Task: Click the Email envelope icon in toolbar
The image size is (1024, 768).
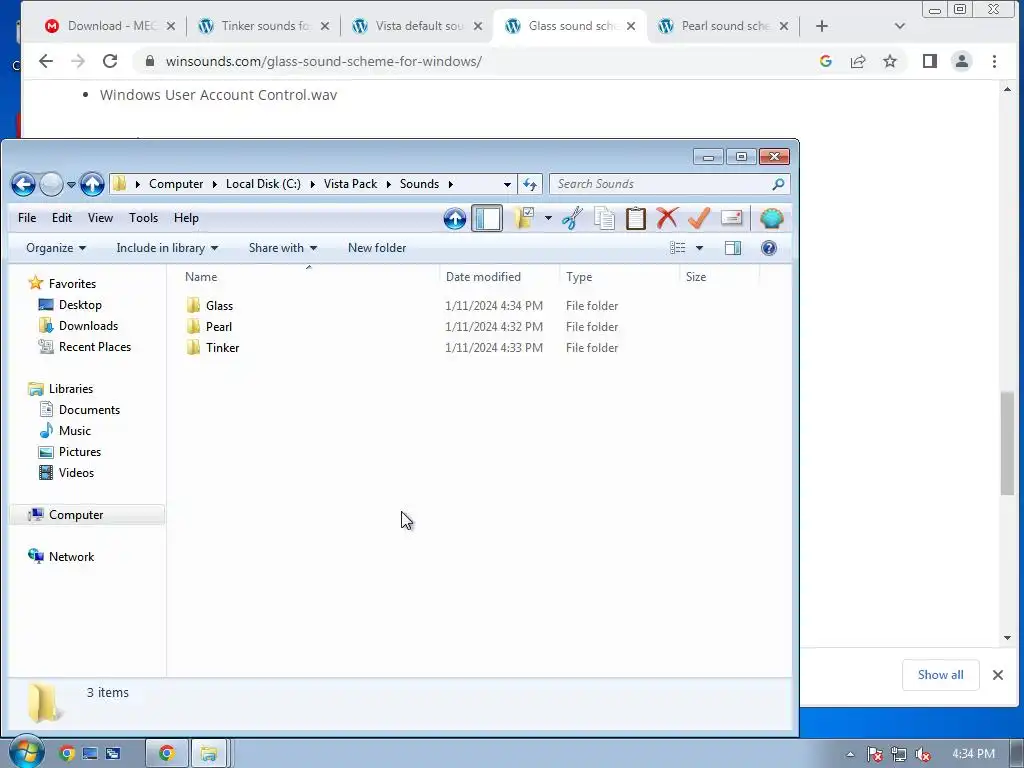Action: tap(731, 218)
